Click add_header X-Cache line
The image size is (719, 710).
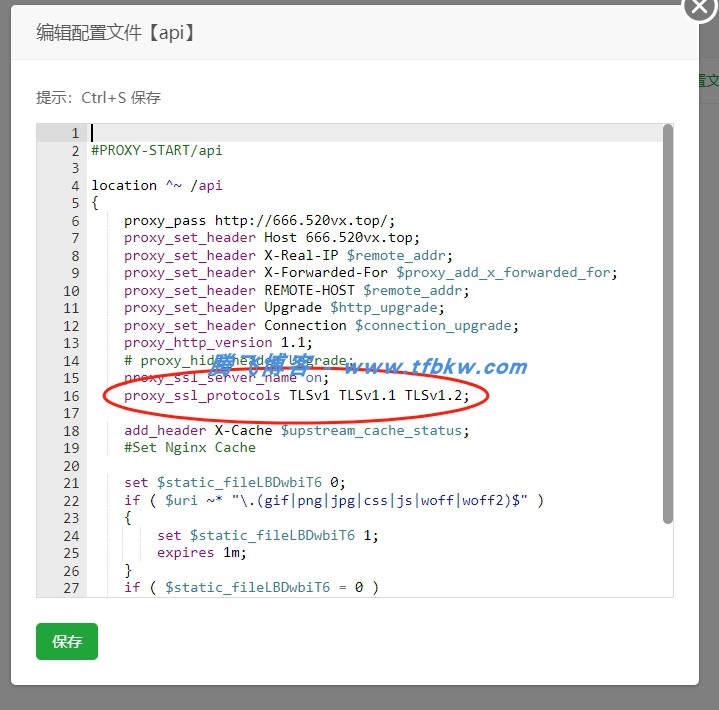click(x=297, y=431)
